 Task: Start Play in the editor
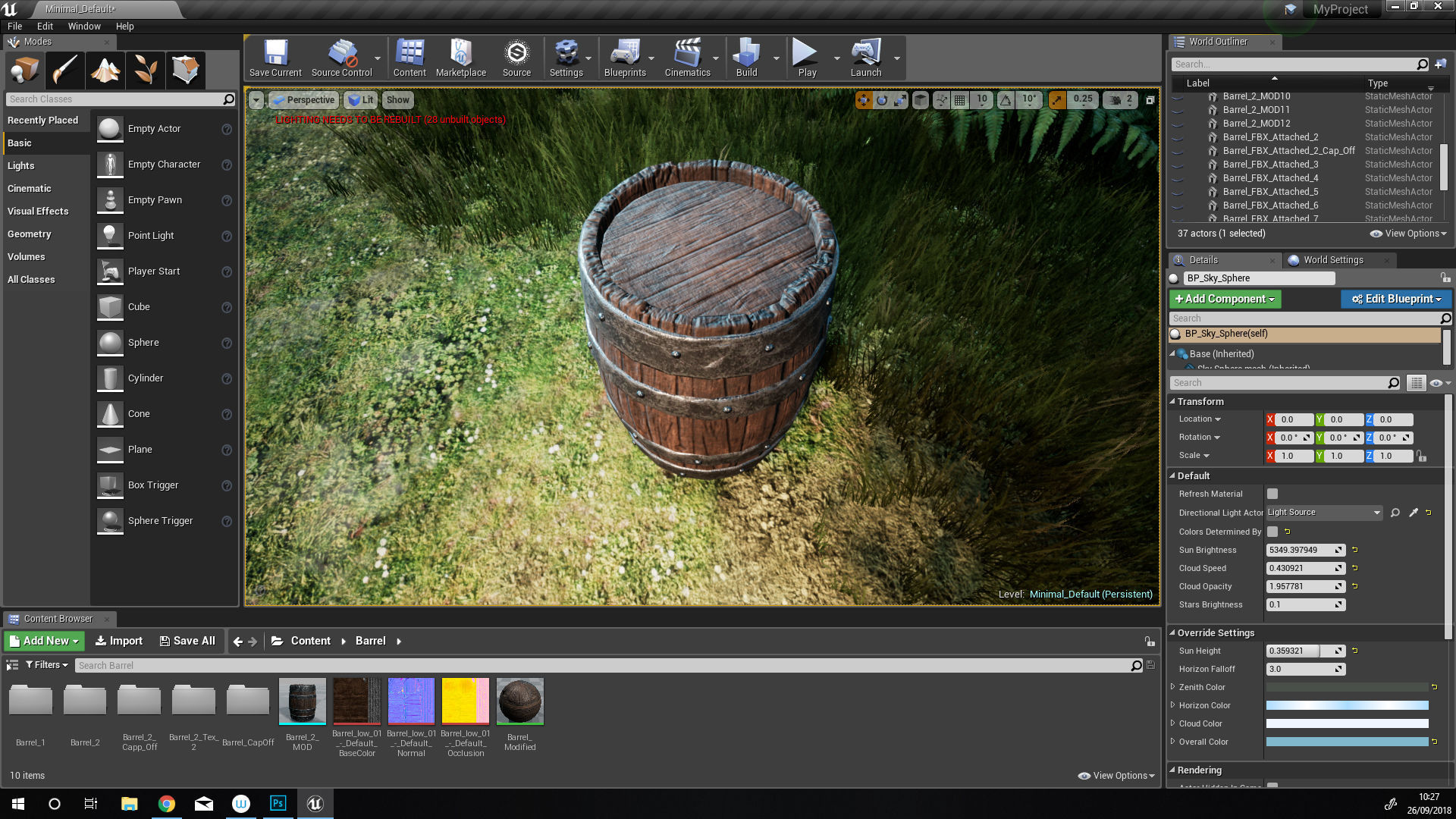[x=807, y=58]
